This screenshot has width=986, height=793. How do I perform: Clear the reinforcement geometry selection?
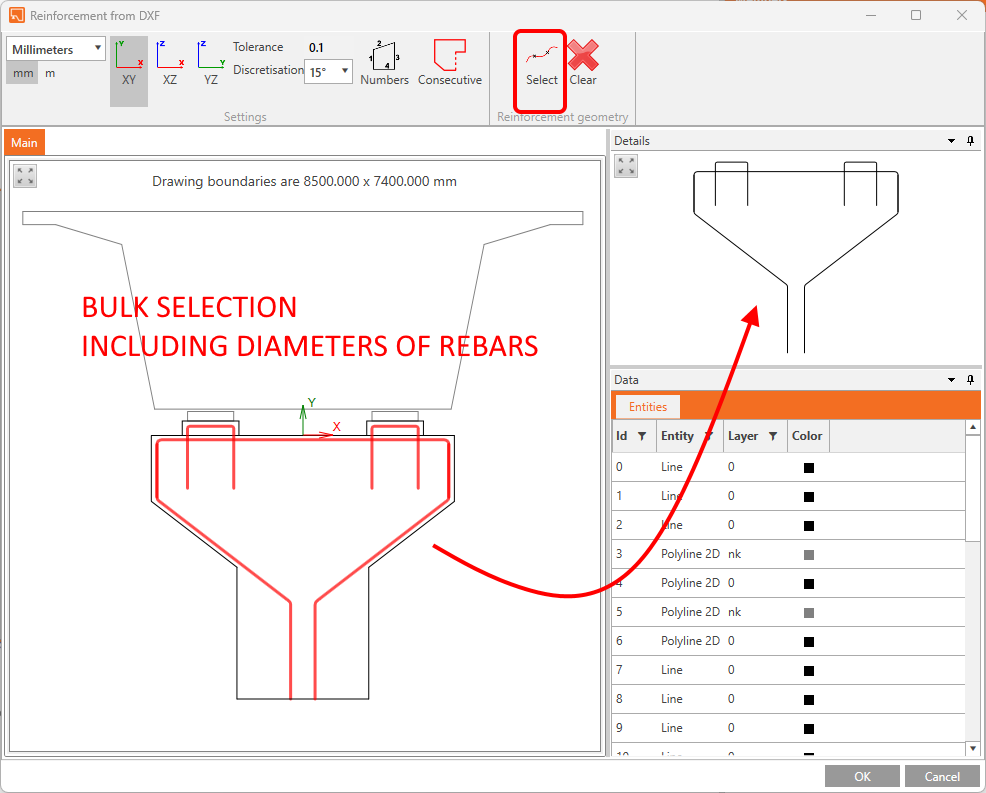pyautogui.click(x=583, y=62)
